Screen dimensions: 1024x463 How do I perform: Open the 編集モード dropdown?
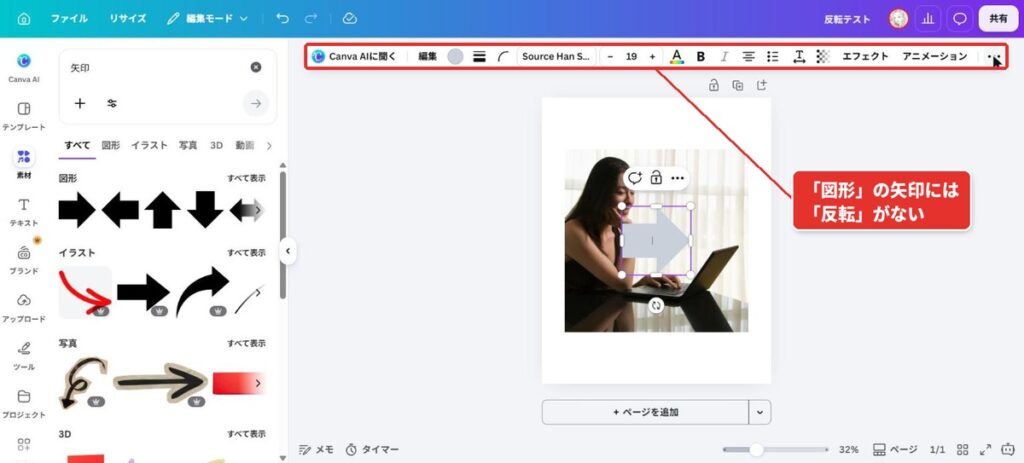(x=208, y=19)
